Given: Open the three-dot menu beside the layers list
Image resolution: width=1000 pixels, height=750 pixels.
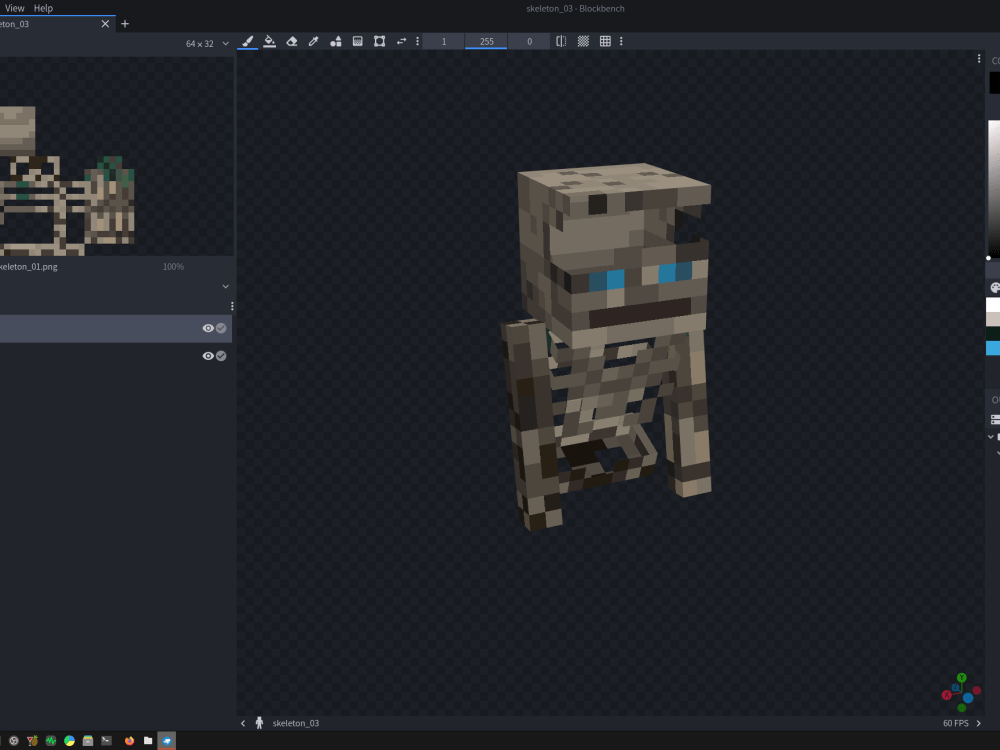Looking at the screenshot, I should 231,304.
